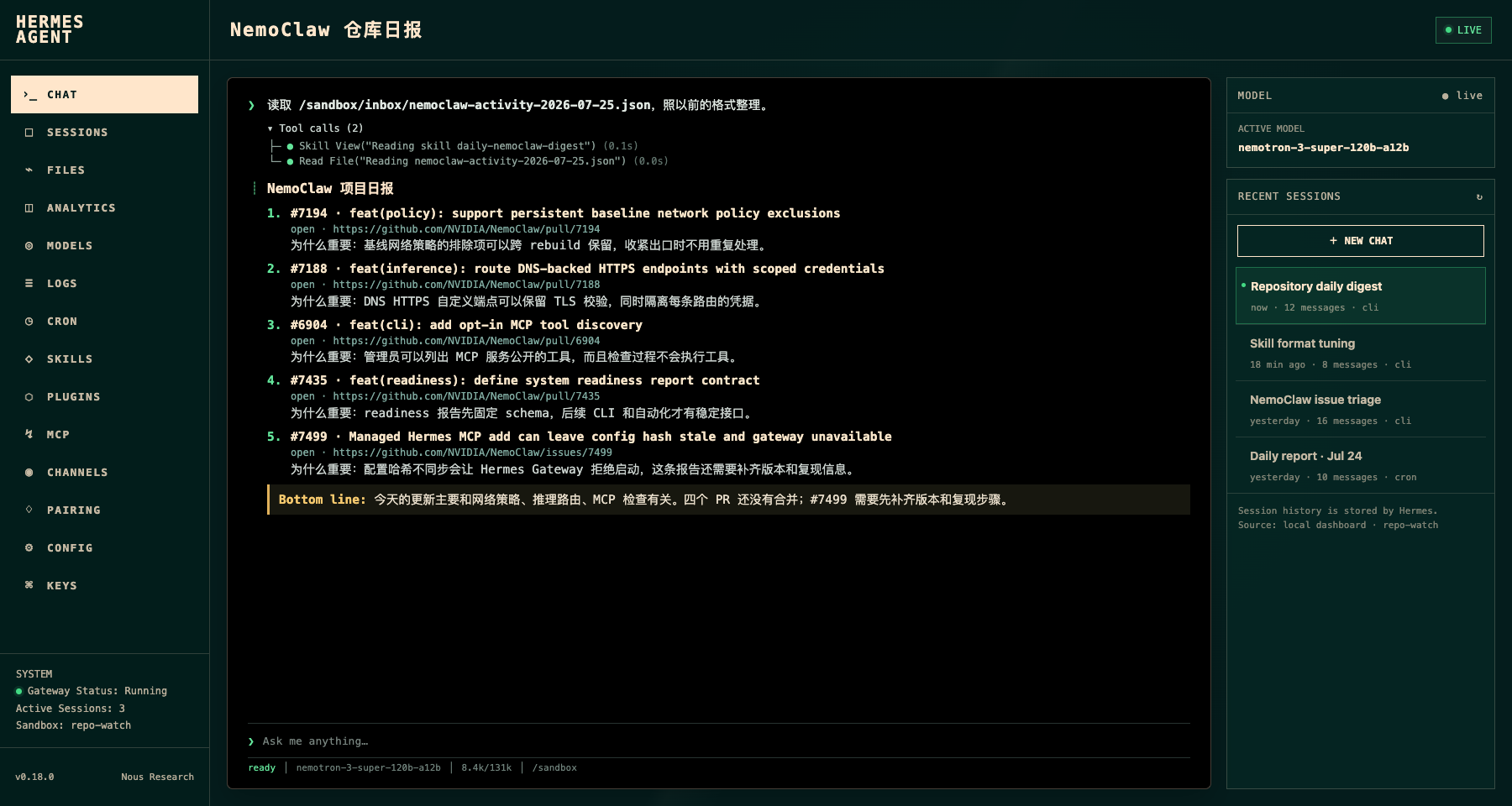Click the Analytics sidebar icon
Viewport: 1512px width, 806px height.
[x=29, y=208]
